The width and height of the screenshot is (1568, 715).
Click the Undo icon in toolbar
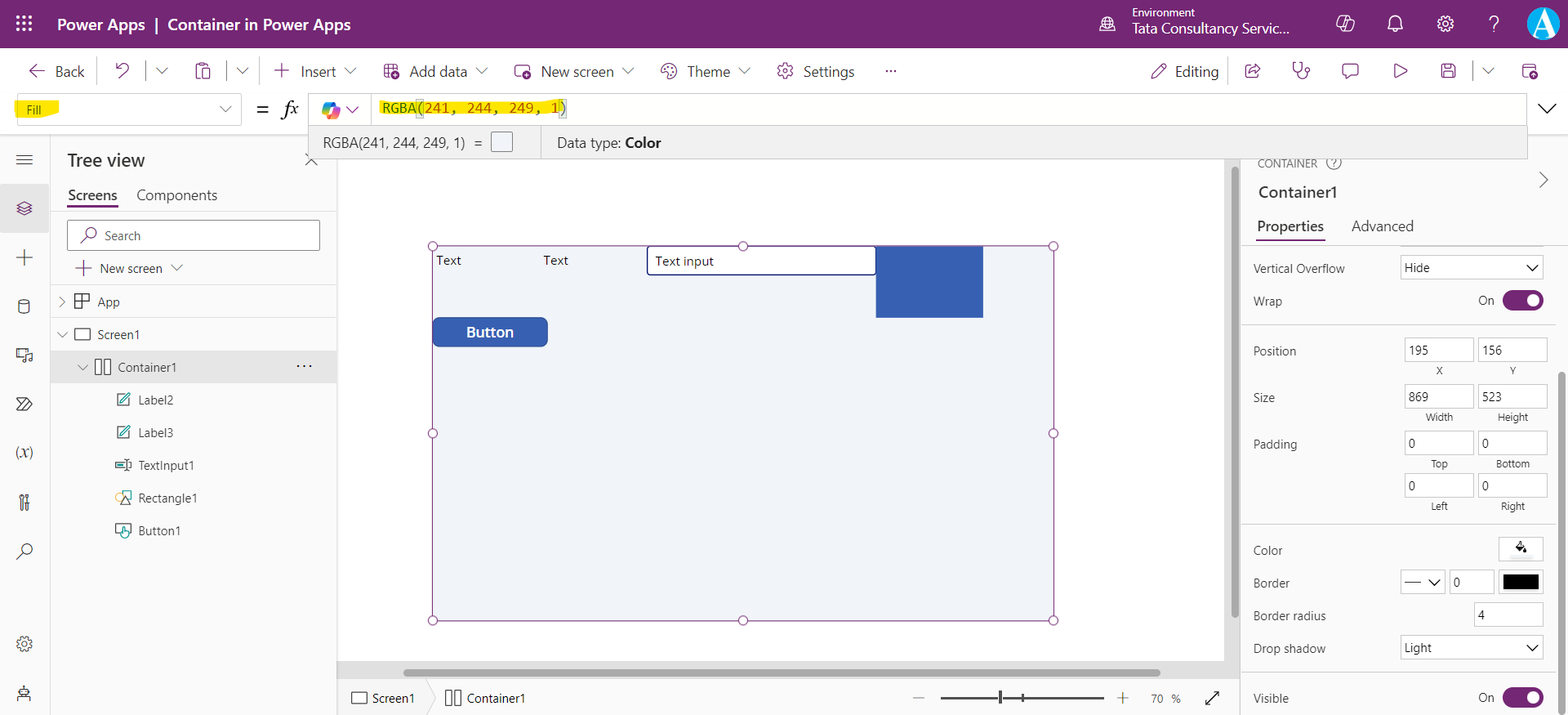(x=122, y=71)
